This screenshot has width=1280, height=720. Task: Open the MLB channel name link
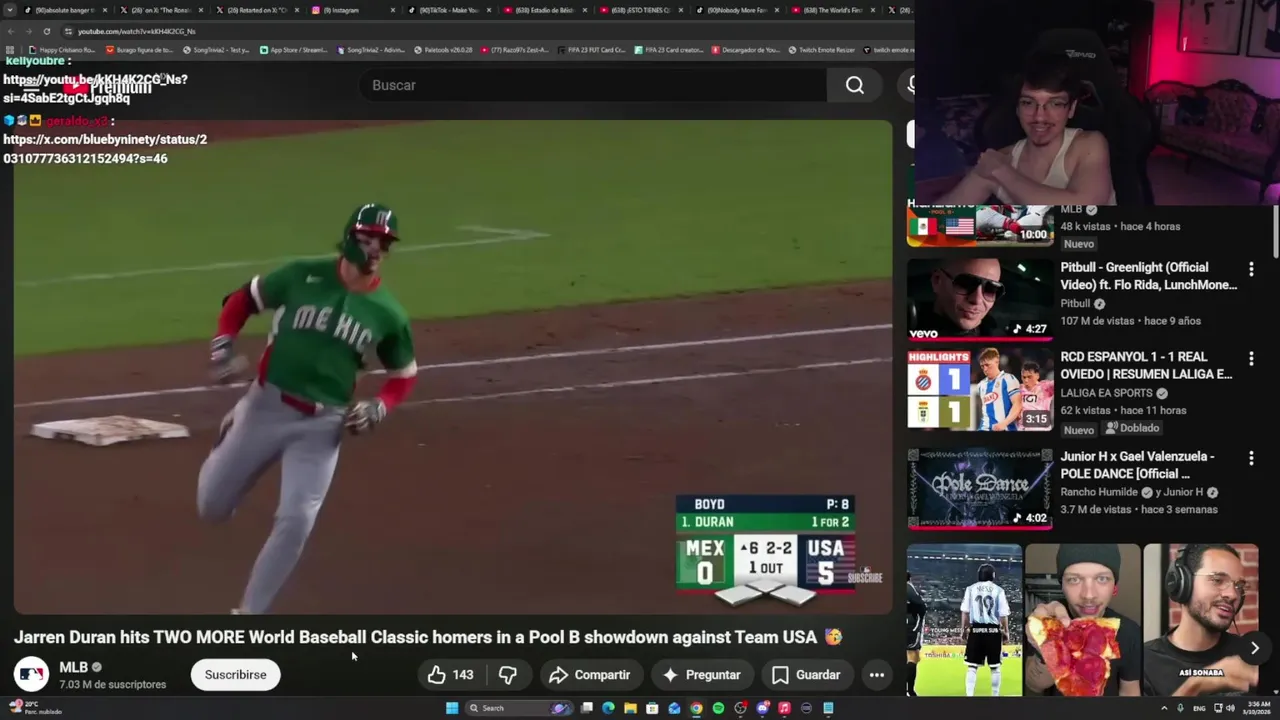(x=73, y=667)
